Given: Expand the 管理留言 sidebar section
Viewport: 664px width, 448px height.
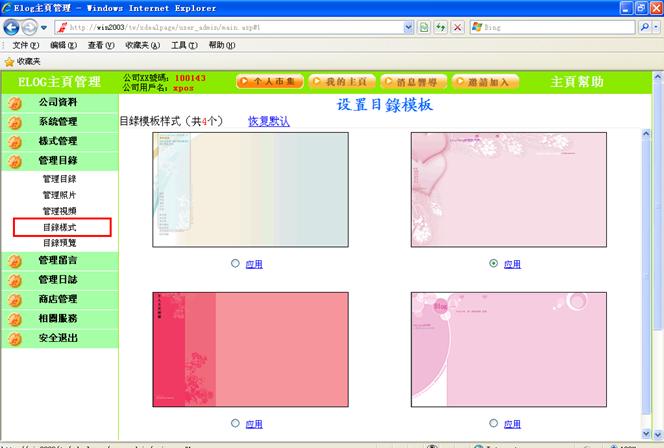Looking at the screenshot, I should pos(57,260).
